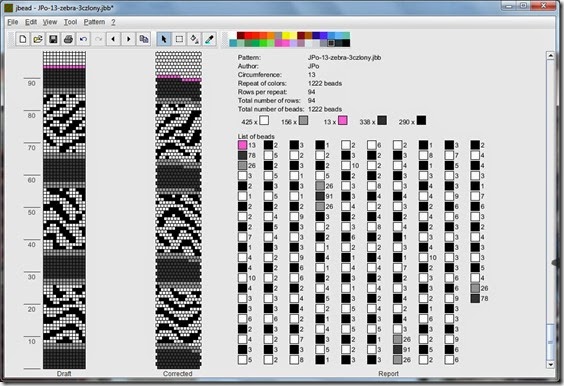Pick the magenta color in the palette
The height and width of the screenshot is (386, 564).
(278, 43)
